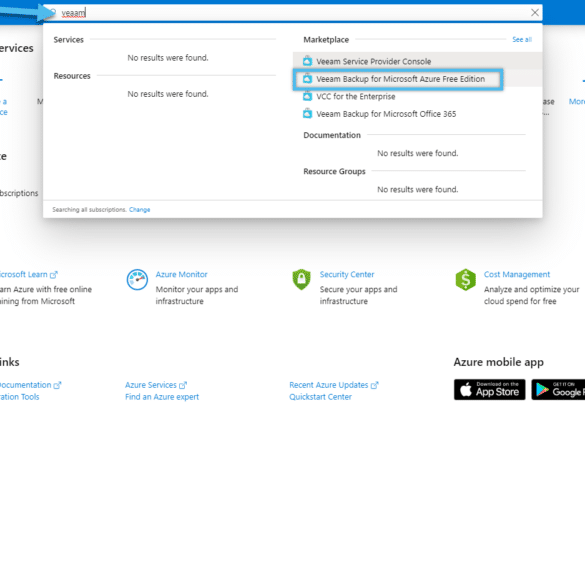Click Get it on Google Play badge
Image resolution: width=585 pixels, height=585 pixels.
[558, 390]
